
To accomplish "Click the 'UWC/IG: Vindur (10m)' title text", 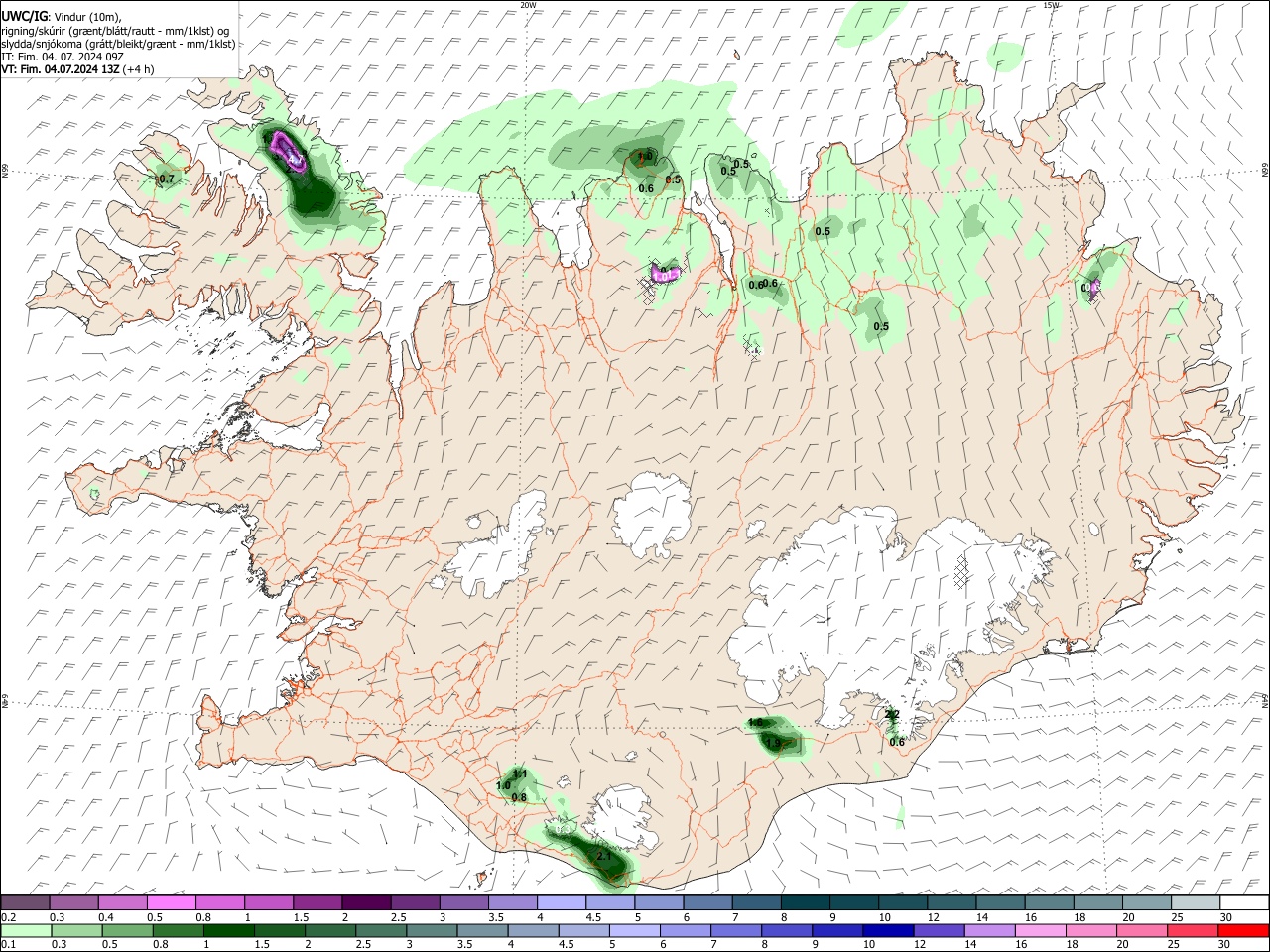I will (62, 16).
